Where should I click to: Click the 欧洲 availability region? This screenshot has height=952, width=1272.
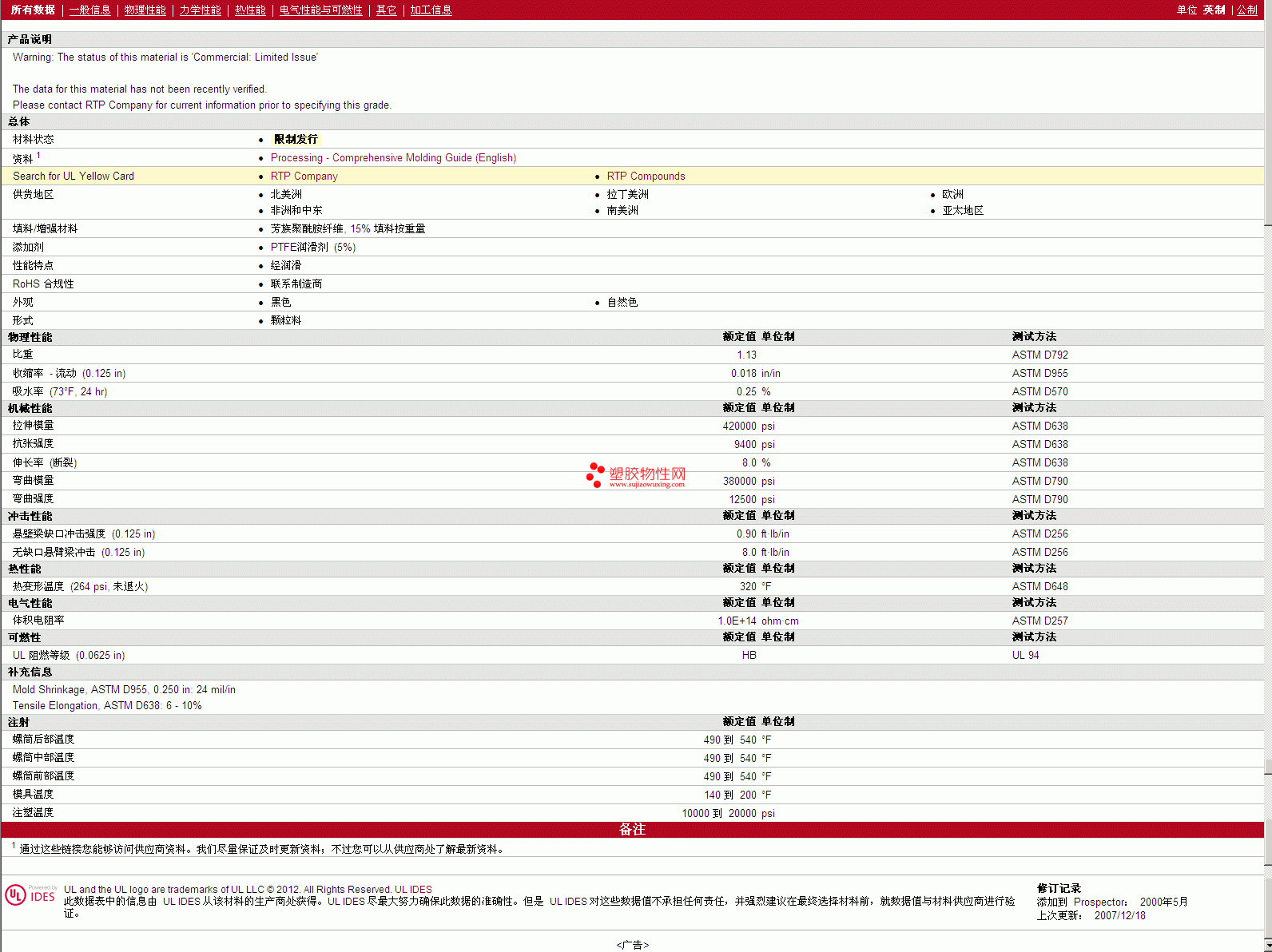952,195
